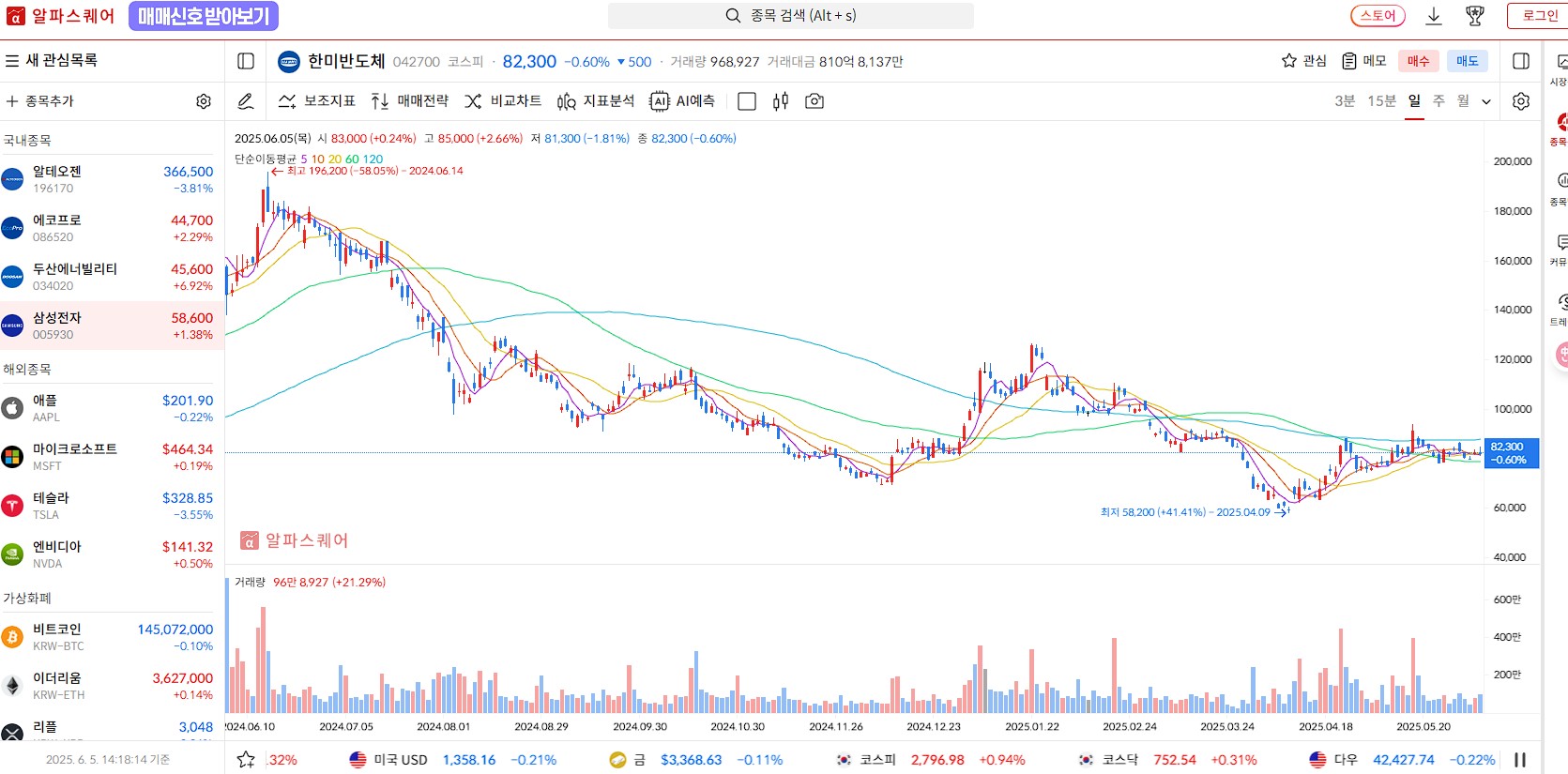The height and width of the screenshot is (774, 1568).
Task: Open watchlist settings gear icon
Action: coord(204,101)
